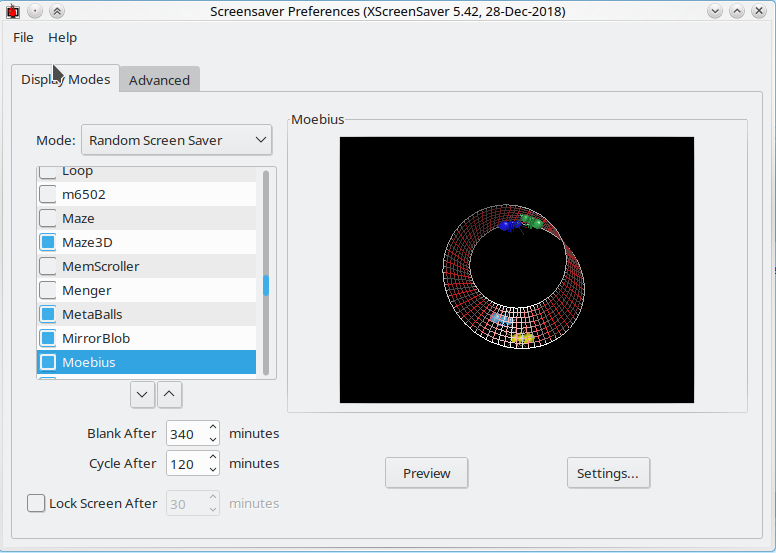Click the Preview button
Image resolution: width=776 pixels, height=553 pixels.
coord(426,473)
